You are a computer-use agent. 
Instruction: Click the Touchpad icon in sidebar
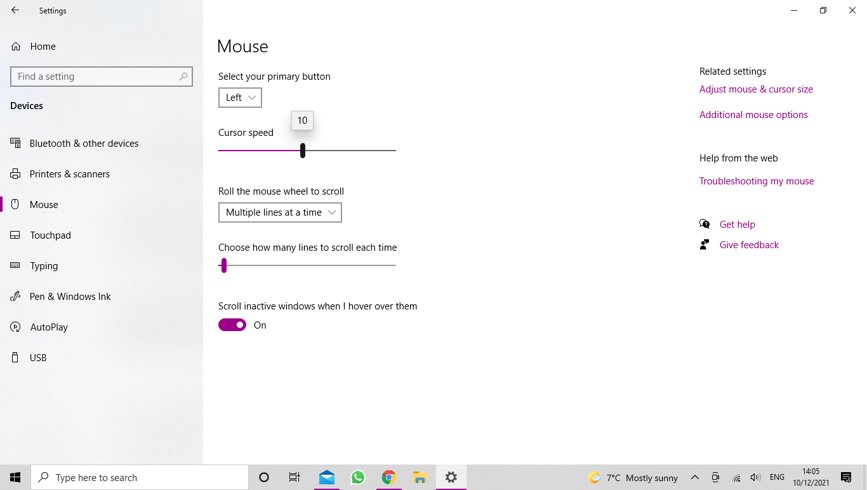(x=15, y=235)
